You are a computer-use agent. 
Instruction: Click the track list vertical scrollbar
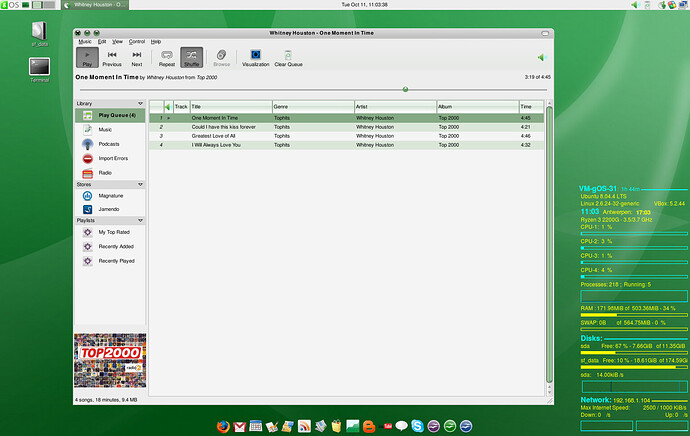(x=549, y=244)
